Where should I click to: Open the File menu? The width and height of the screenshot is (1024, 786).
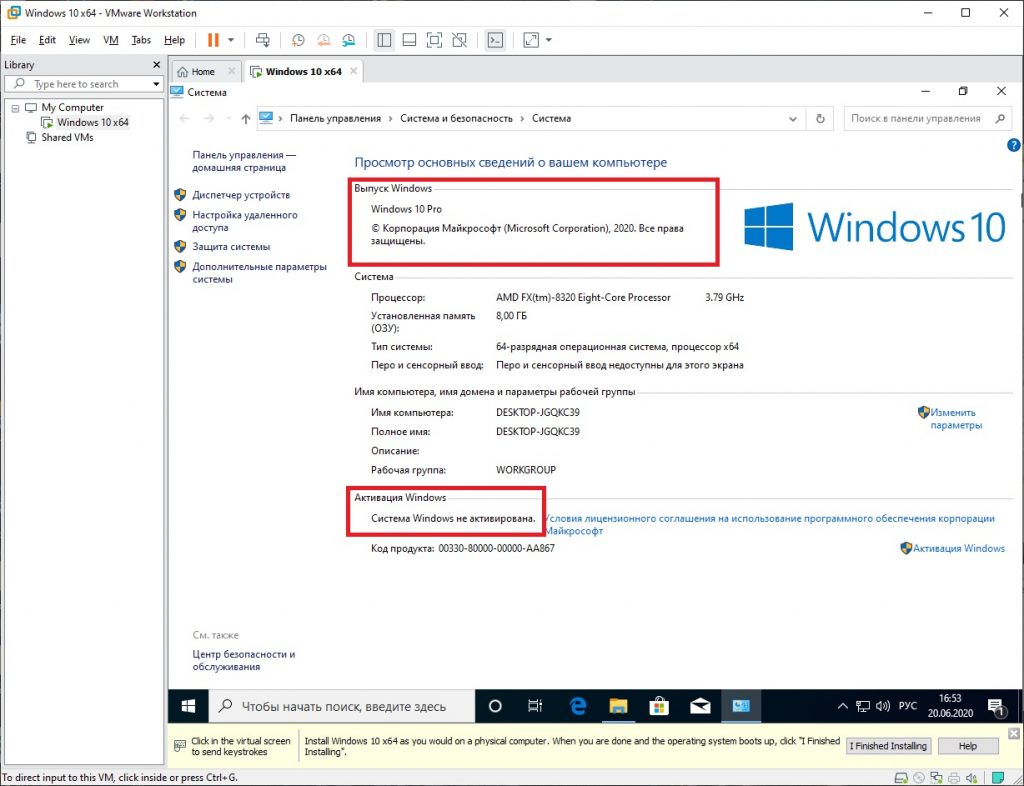tap(18, 40)
